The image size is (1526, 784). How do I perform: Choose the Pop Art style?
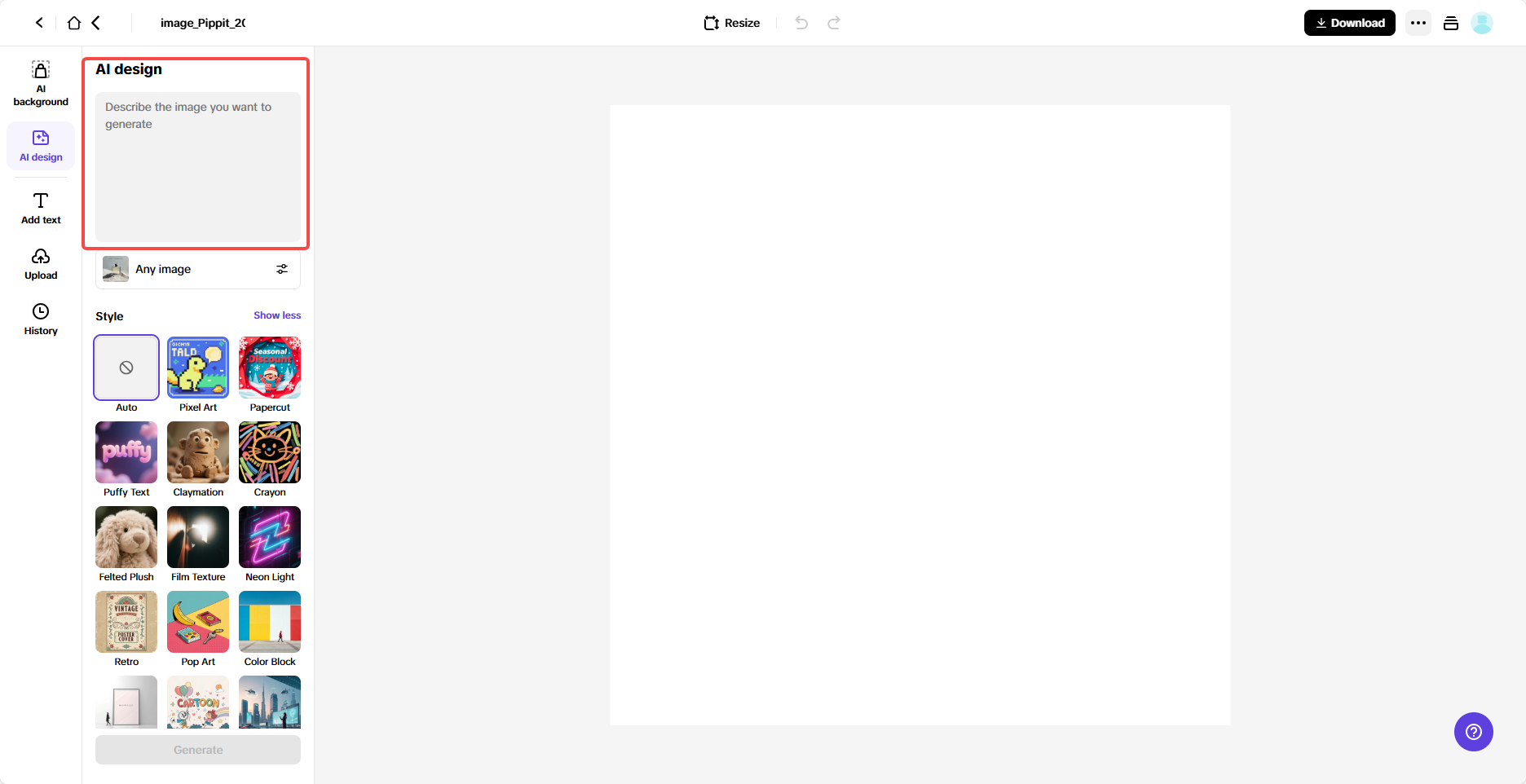pyautogui.click(x=198, y=622)
